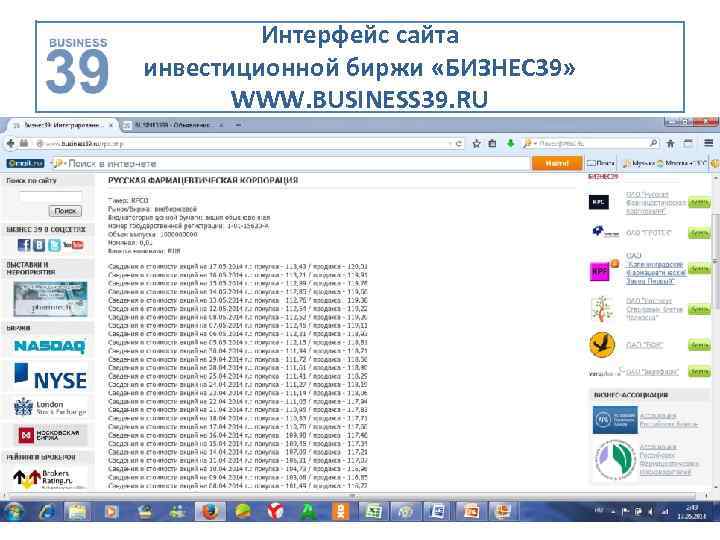Image resolution: width=720 pixels, height=540 pixels.
Task: Switch to the first Бизнес39 browser tab
Action: click(62, 125)
